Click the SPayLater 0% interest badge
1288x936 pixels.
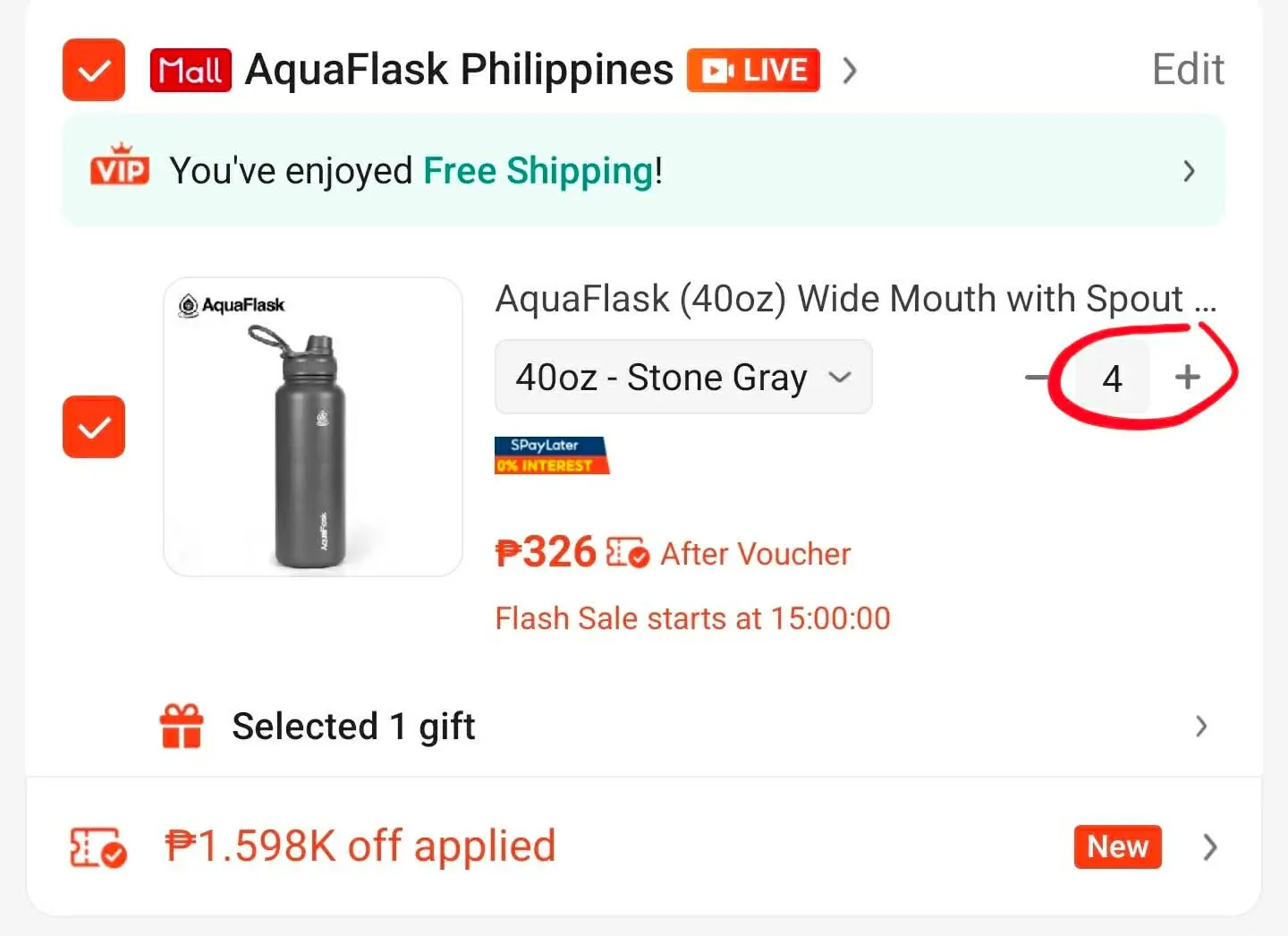(x=552, y=455)
